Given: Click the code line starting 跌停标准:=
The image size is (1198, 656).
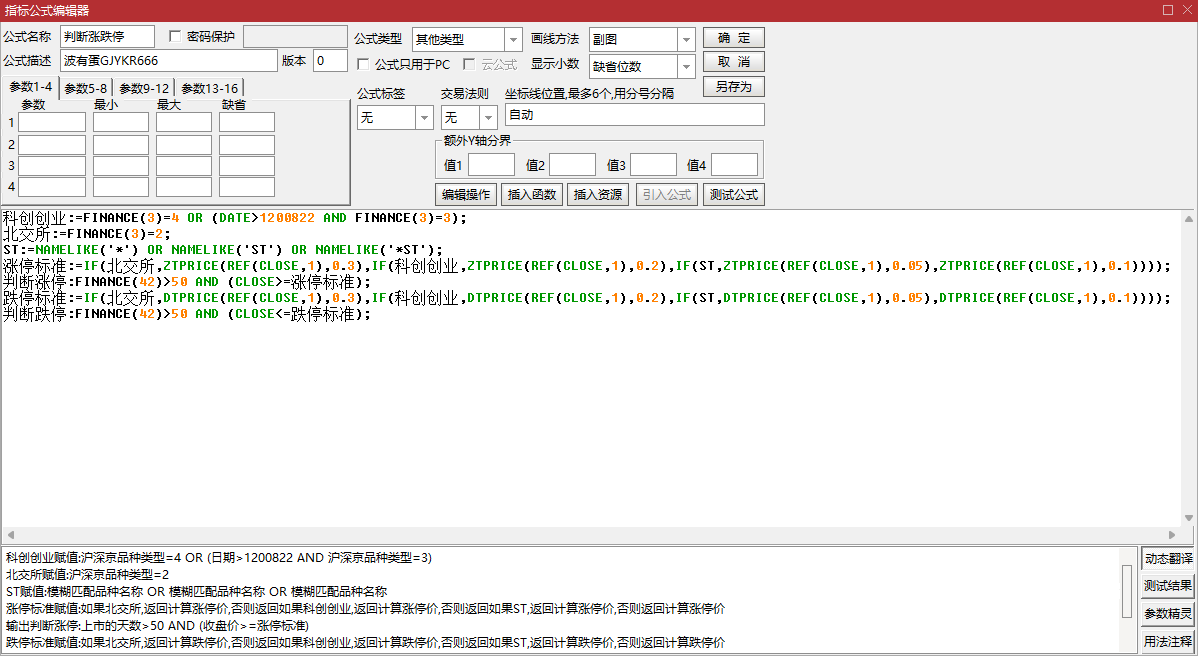Looking at the screenshot, I should click(587, 298).
